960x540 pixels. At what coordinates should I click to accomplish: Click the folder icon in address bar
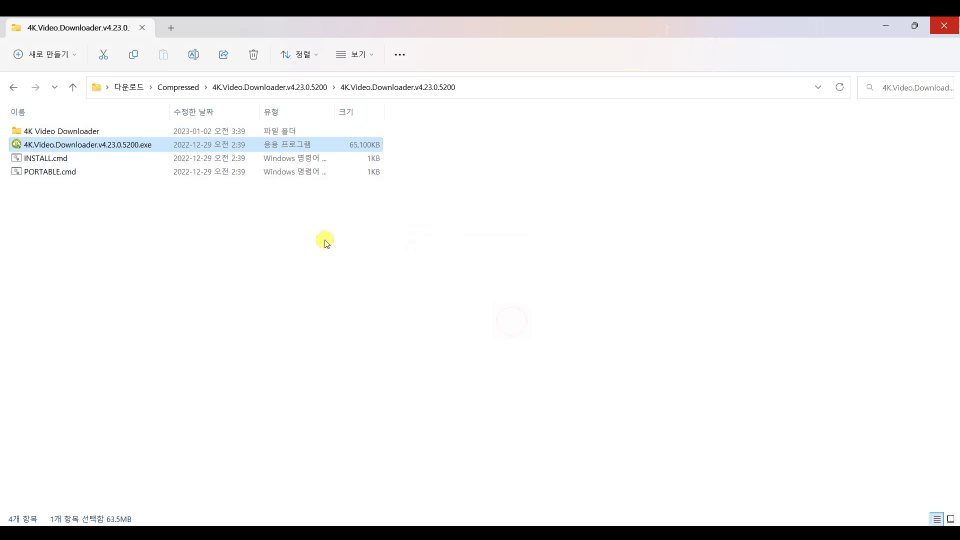(96, 87)
